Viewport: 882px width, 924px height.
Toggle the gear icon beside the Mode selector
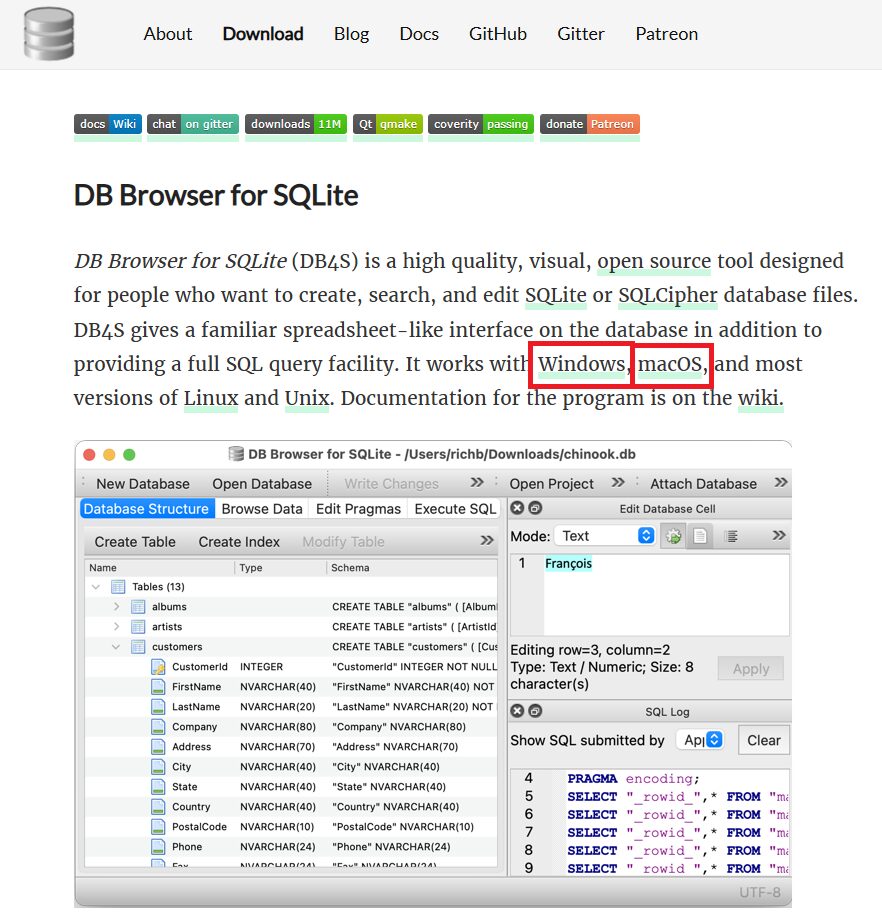click(673, 536)
